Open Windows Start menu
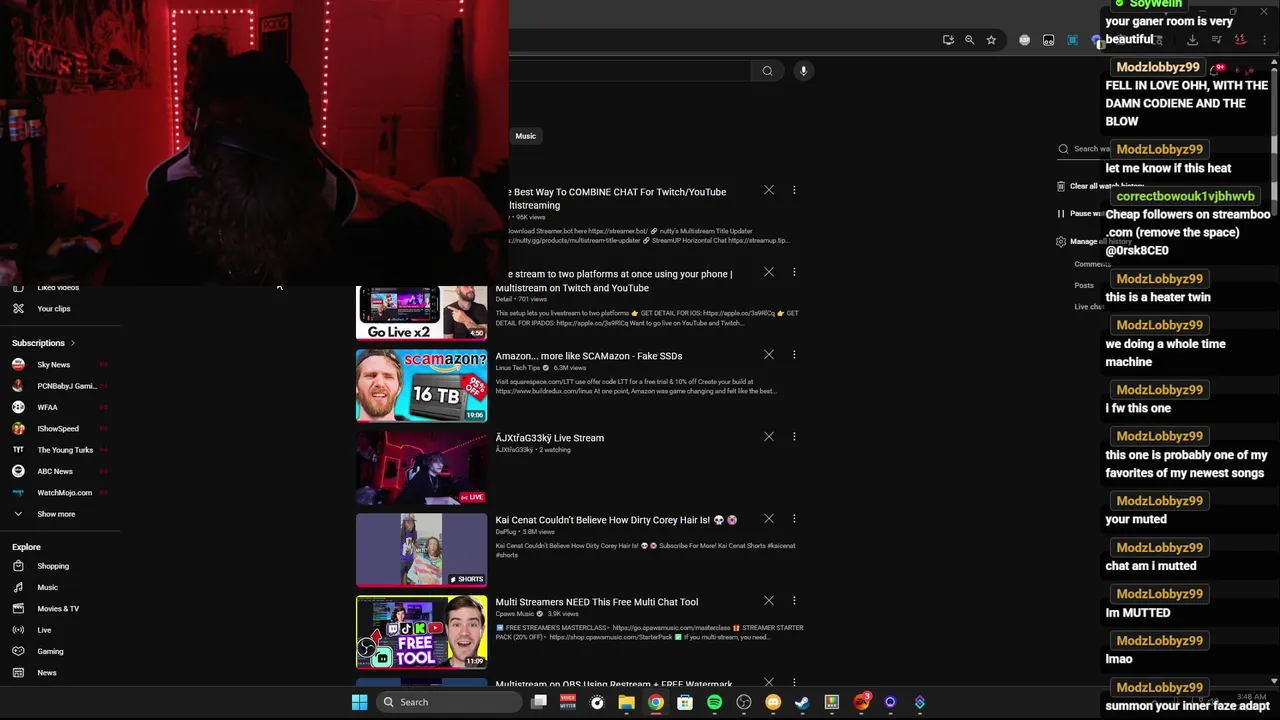This screenshot has height=720, width=1280. (x=359, y=702)
